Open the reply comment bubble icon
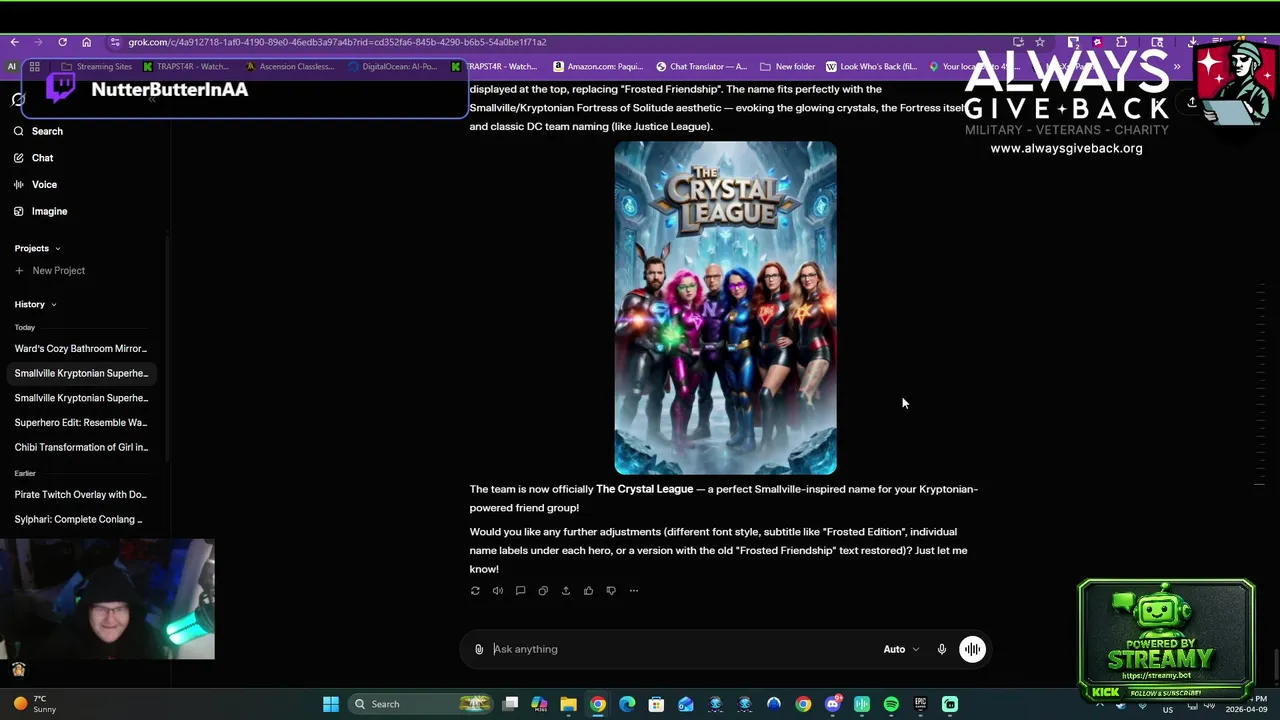The image size is (1280, 720). 520,591
